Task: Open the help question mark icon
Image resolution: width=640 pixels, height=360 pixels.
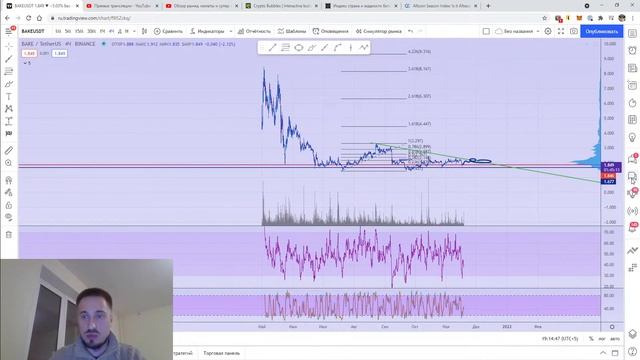Action: (632, 351)
